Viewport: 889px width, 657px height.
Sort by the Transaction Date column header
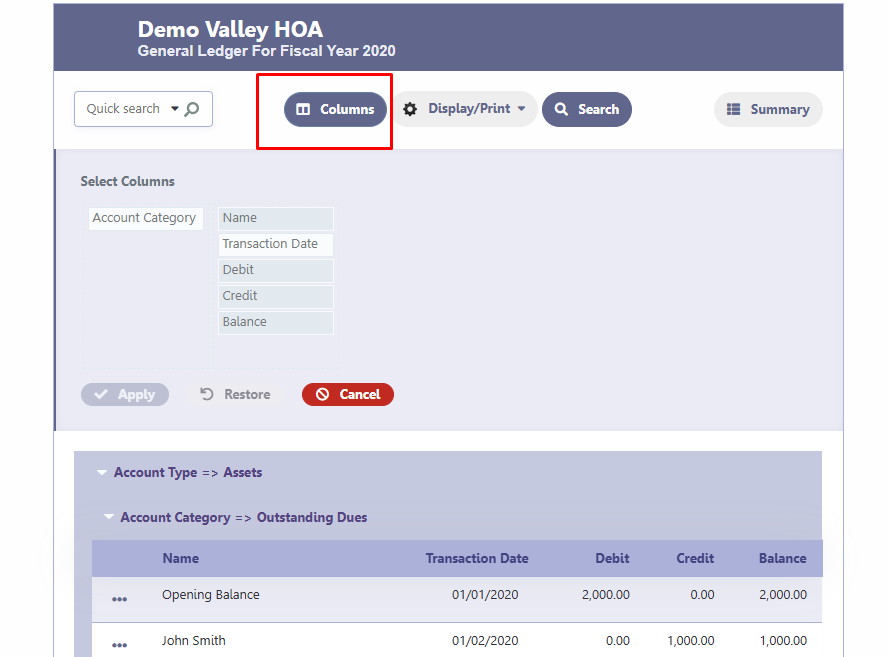click(476, 559)
